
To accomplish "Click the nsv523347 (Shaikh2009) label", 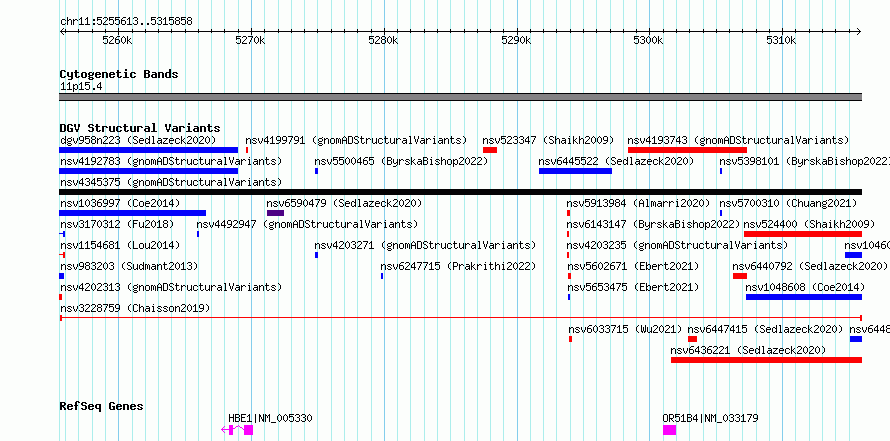I will click(x=548, y=140).
